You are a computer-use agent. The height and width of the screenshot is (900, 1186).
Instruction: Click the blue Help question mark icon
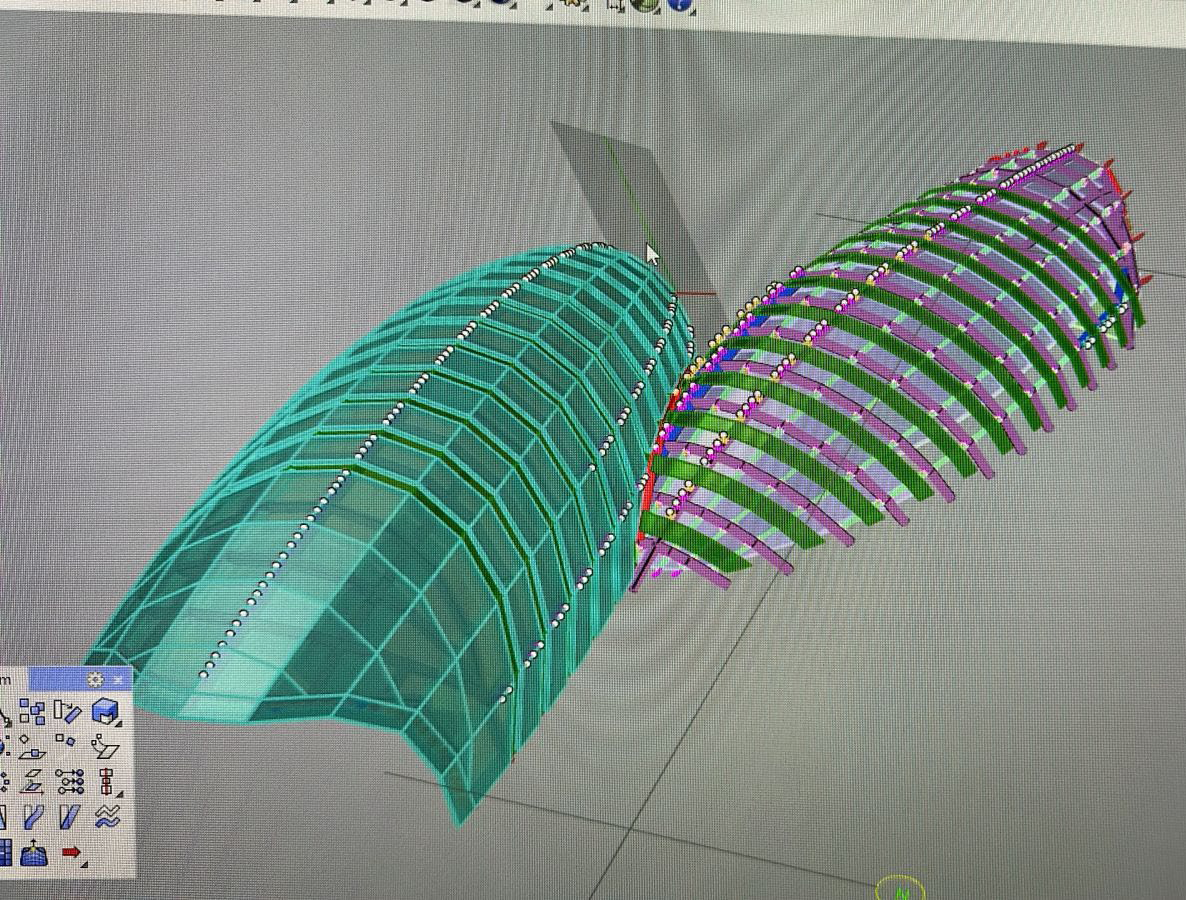point(681,4)
